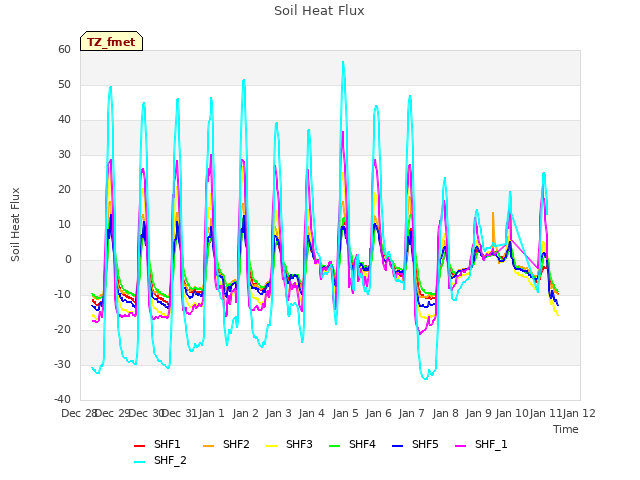The height and width of the screenshot is (480, 640).
Task: Click the Jan 3 x-axis tick label
Action: click(x=279, y=413)
